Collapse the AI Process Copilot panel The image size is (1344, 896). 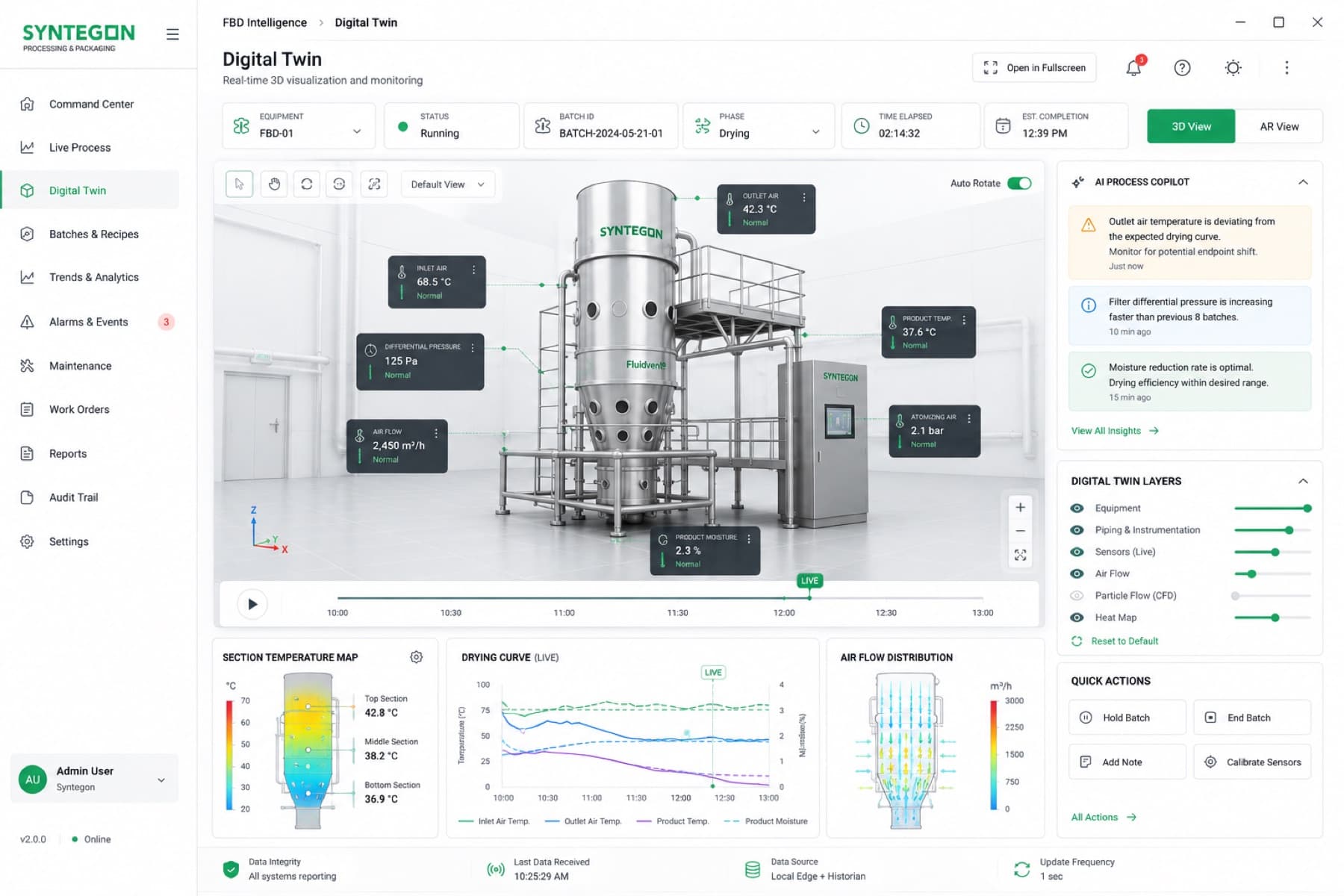(x=1303, y=182)
